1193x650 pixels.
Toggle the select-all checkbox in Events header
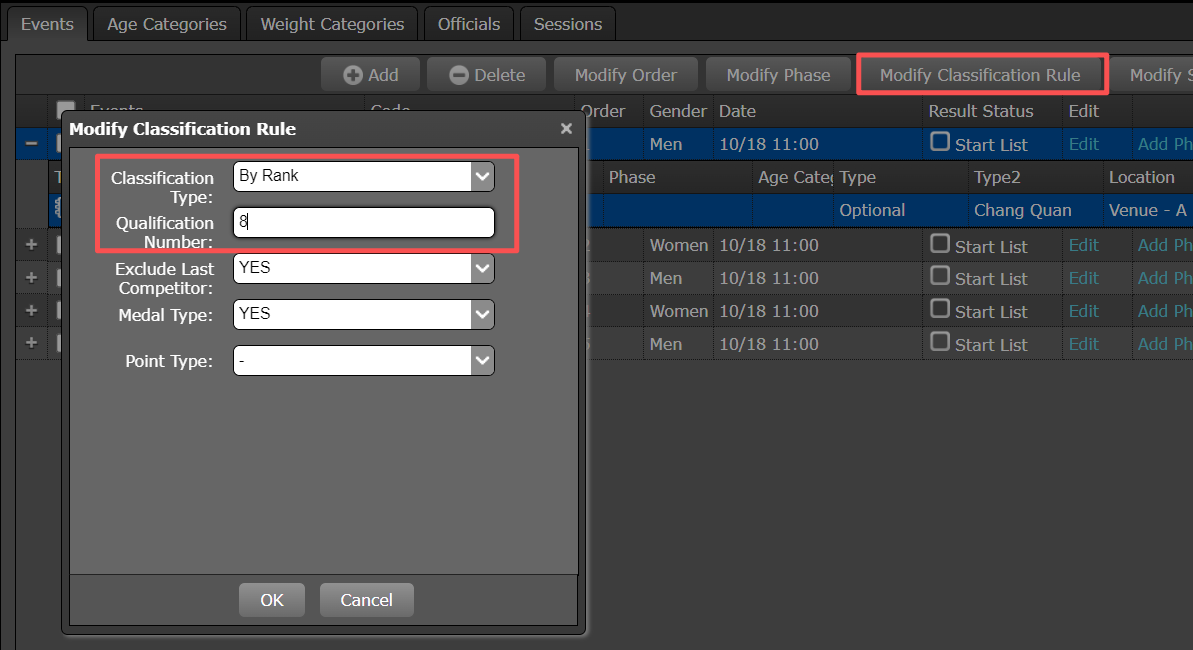click(66, 110)
